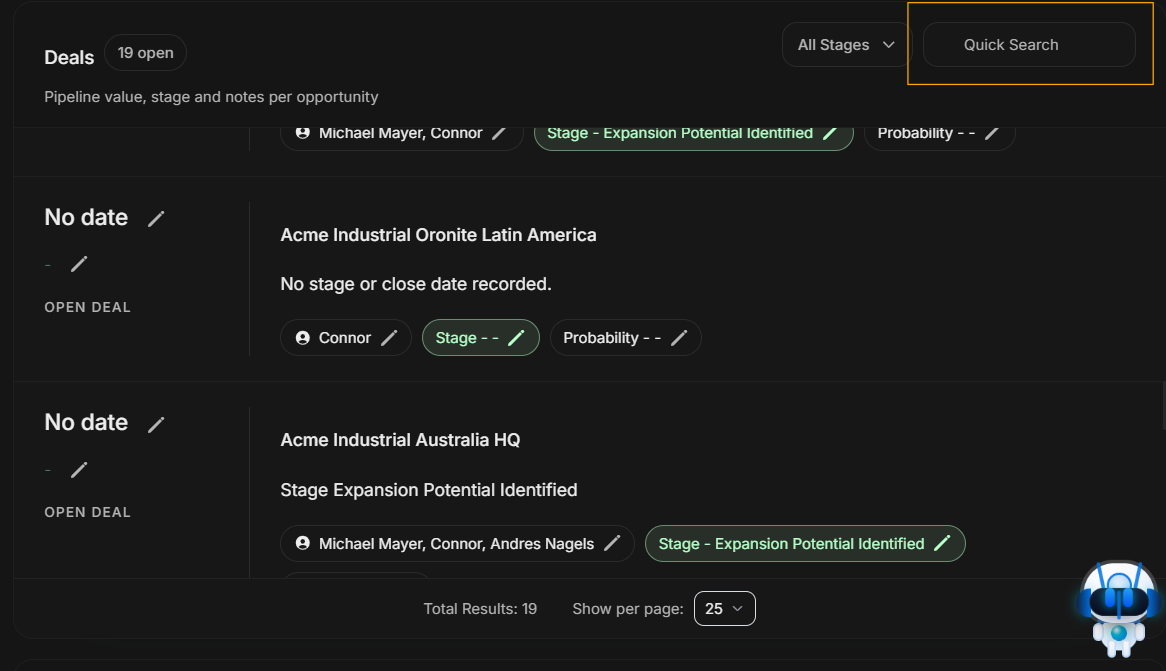Edit Probability pencil in Oronite Latin America deal

(679, 338)
